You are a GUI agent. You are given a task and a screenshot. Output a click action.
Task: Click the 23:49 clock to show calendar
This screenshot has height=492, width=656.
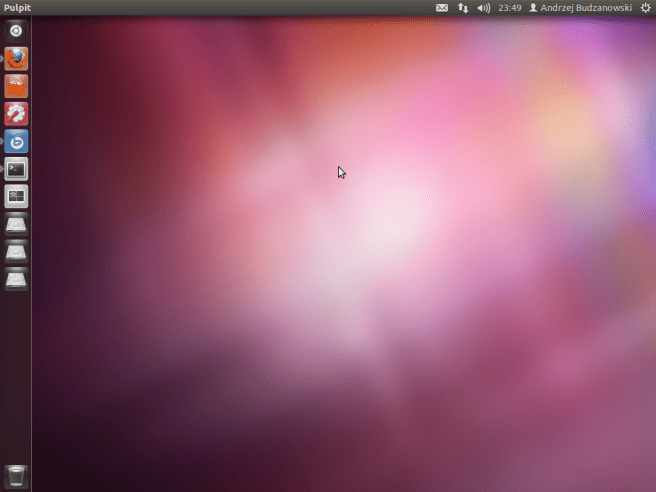pyautogui.click(x=509, y=8)
